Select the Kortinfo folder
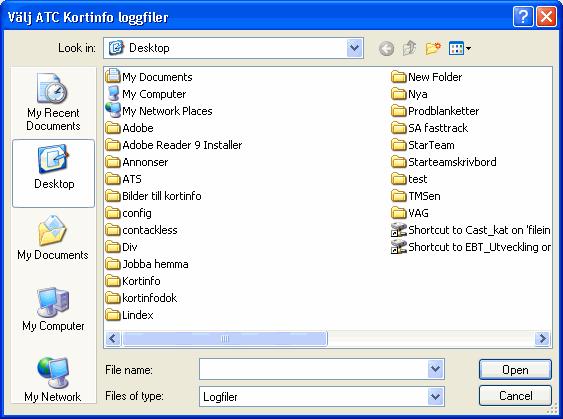This screenshot has height=419, width=563. click(x=133, y=281)
